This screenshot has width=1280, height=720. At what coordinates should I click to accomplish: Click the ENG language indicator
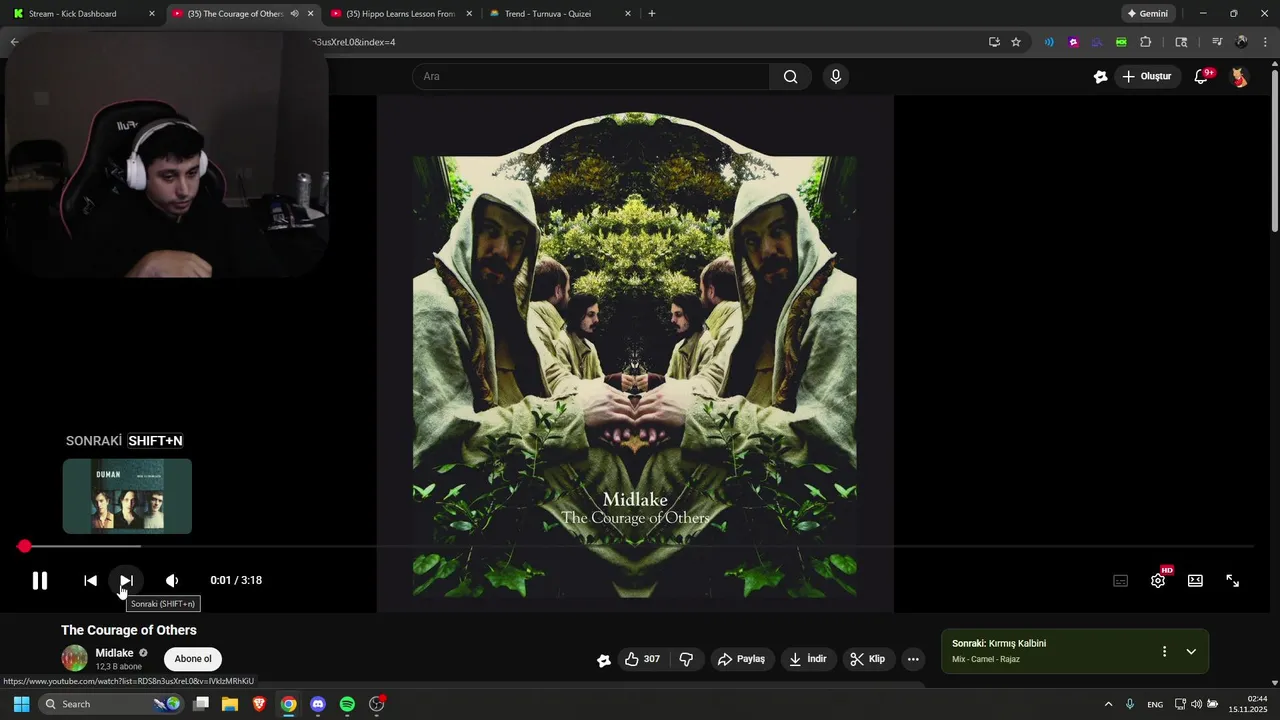[x=1155, y=704]
